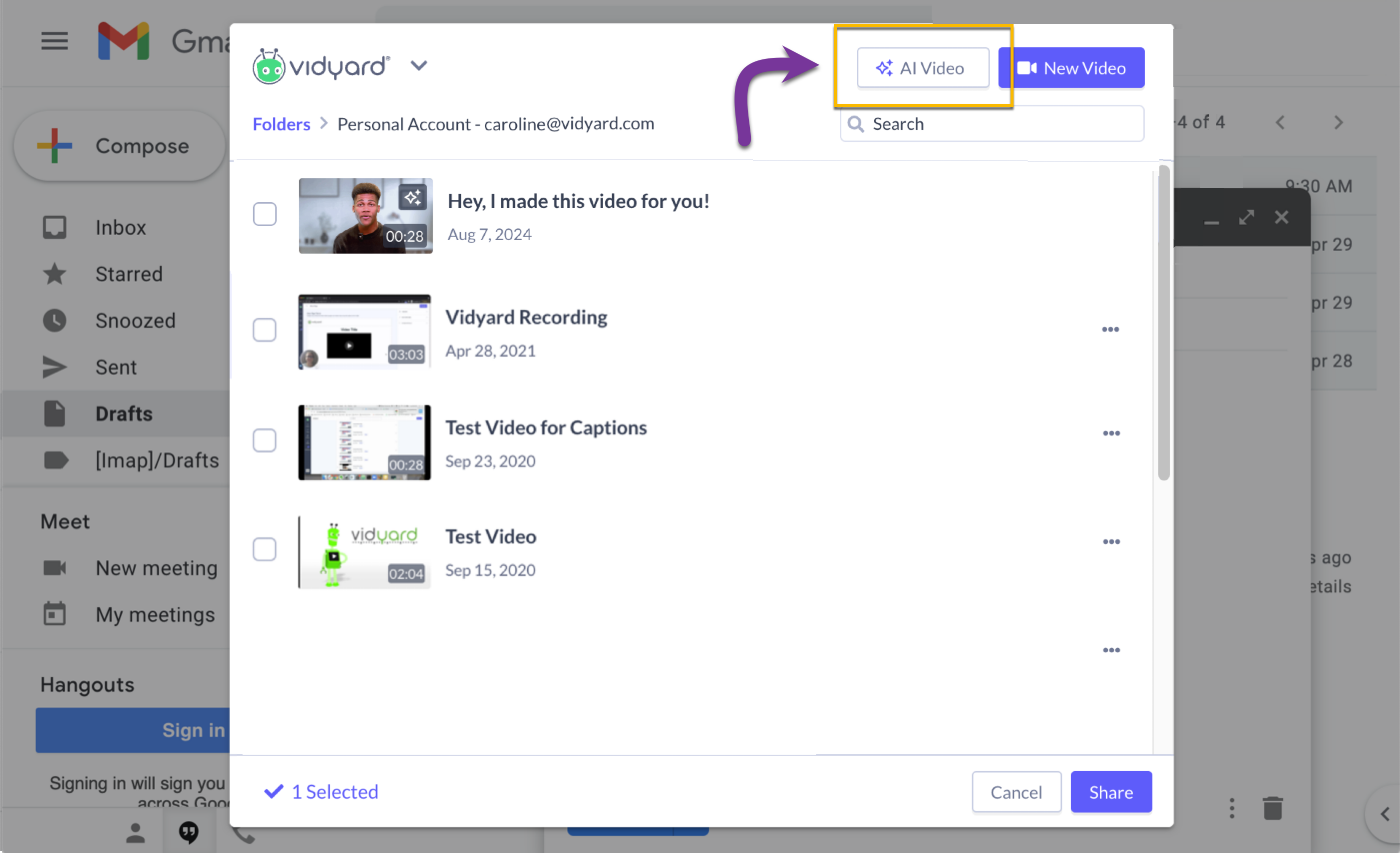Screen dimensions: 1400x853
Task: Open the Drafts folder
Action: [123, 413]
